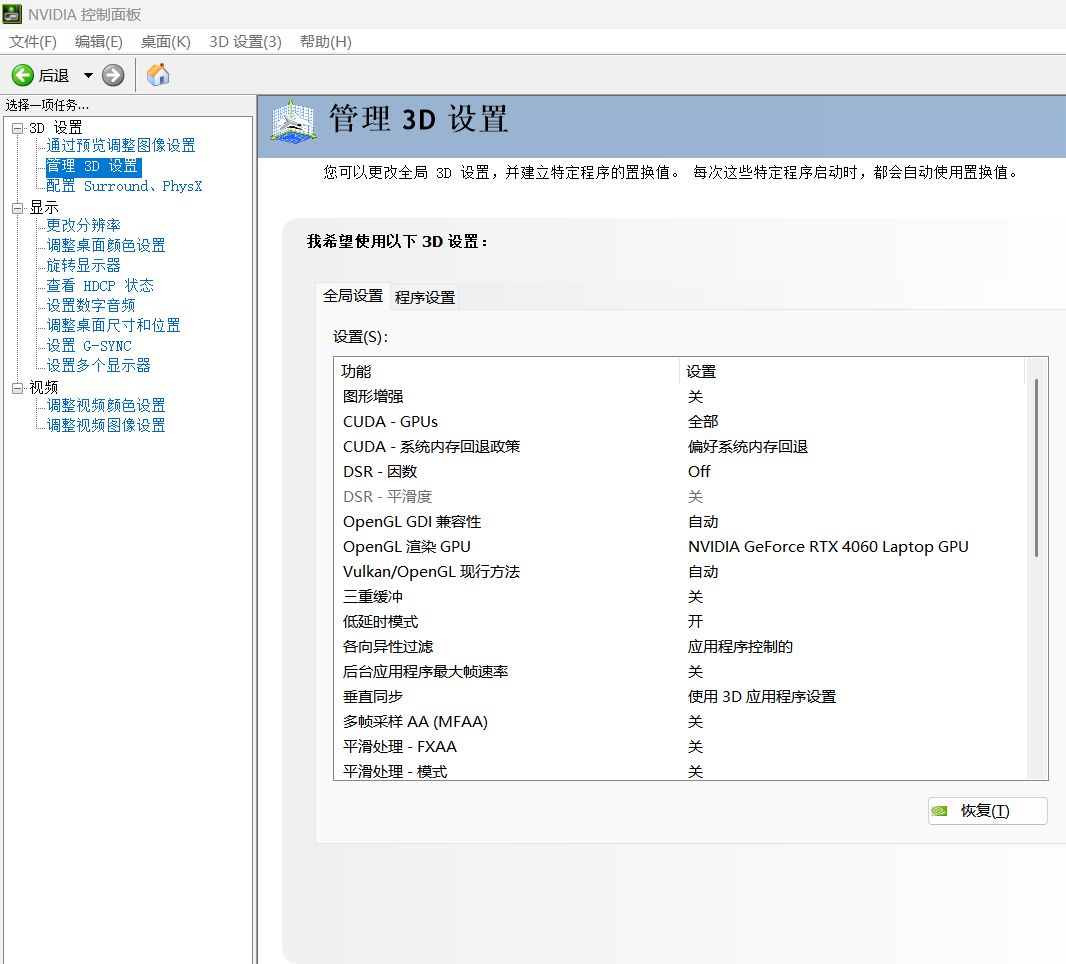Click 使用 3D 应用程序设置 value

762,697
